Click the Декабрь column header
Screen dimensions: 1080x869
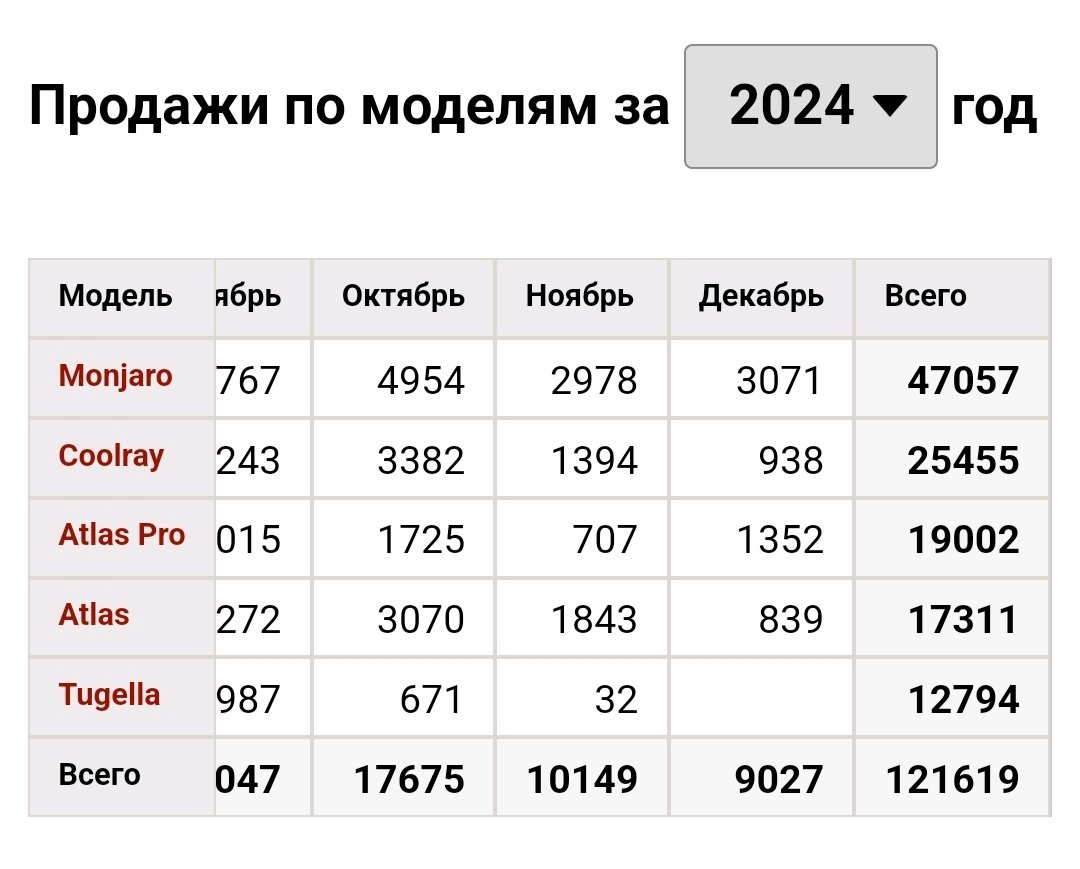pos(761,296)
